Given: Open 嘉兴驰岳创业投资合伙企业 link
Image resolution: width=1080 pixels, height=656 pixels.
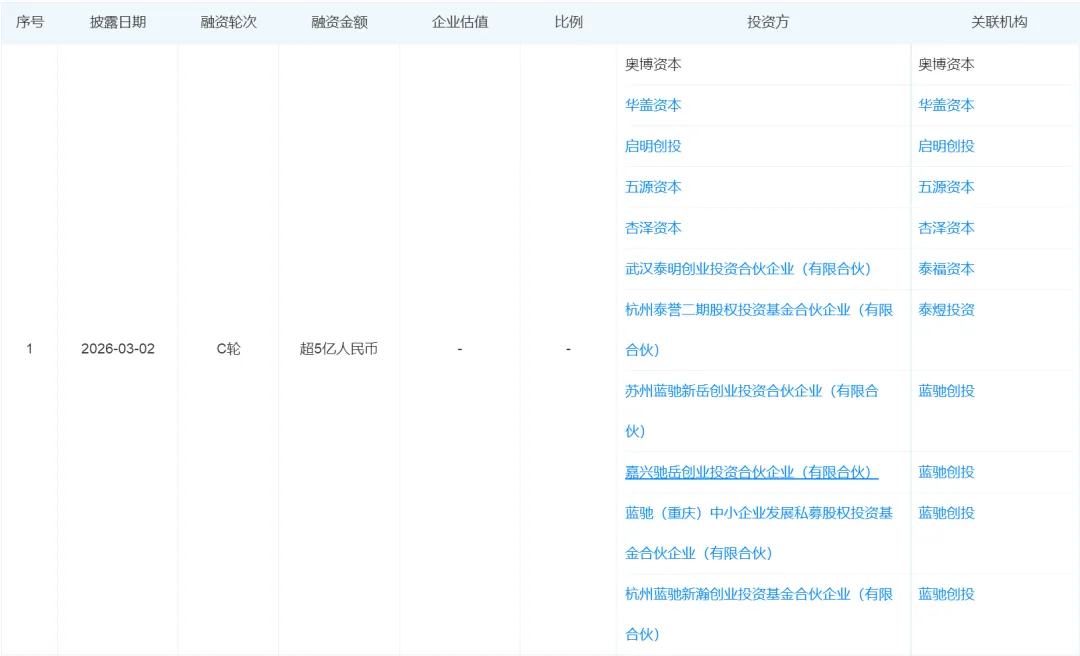Looking at the screenshot, I should click(751, 472).
